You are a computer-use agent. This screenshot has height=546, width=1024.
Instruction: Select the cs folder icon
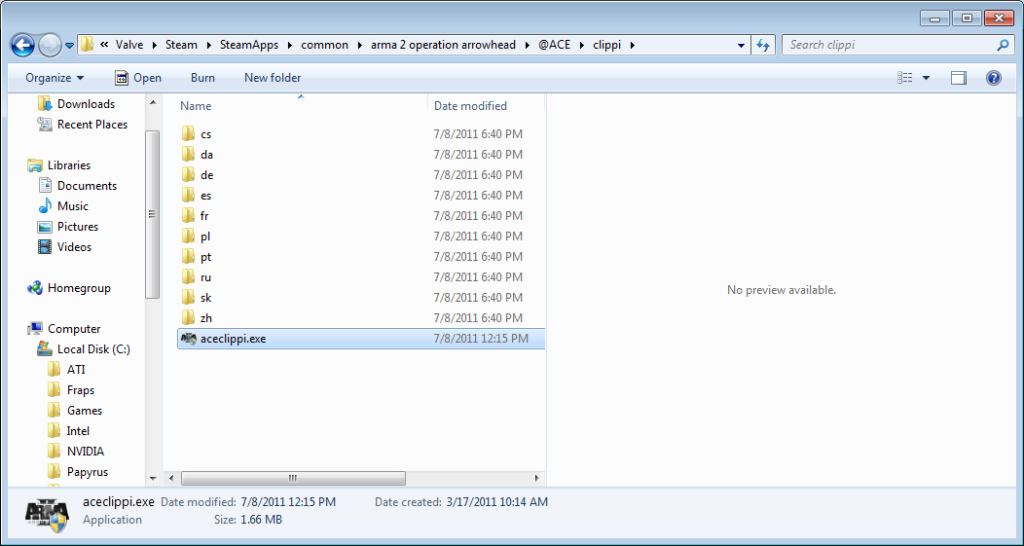coord(188,134)
